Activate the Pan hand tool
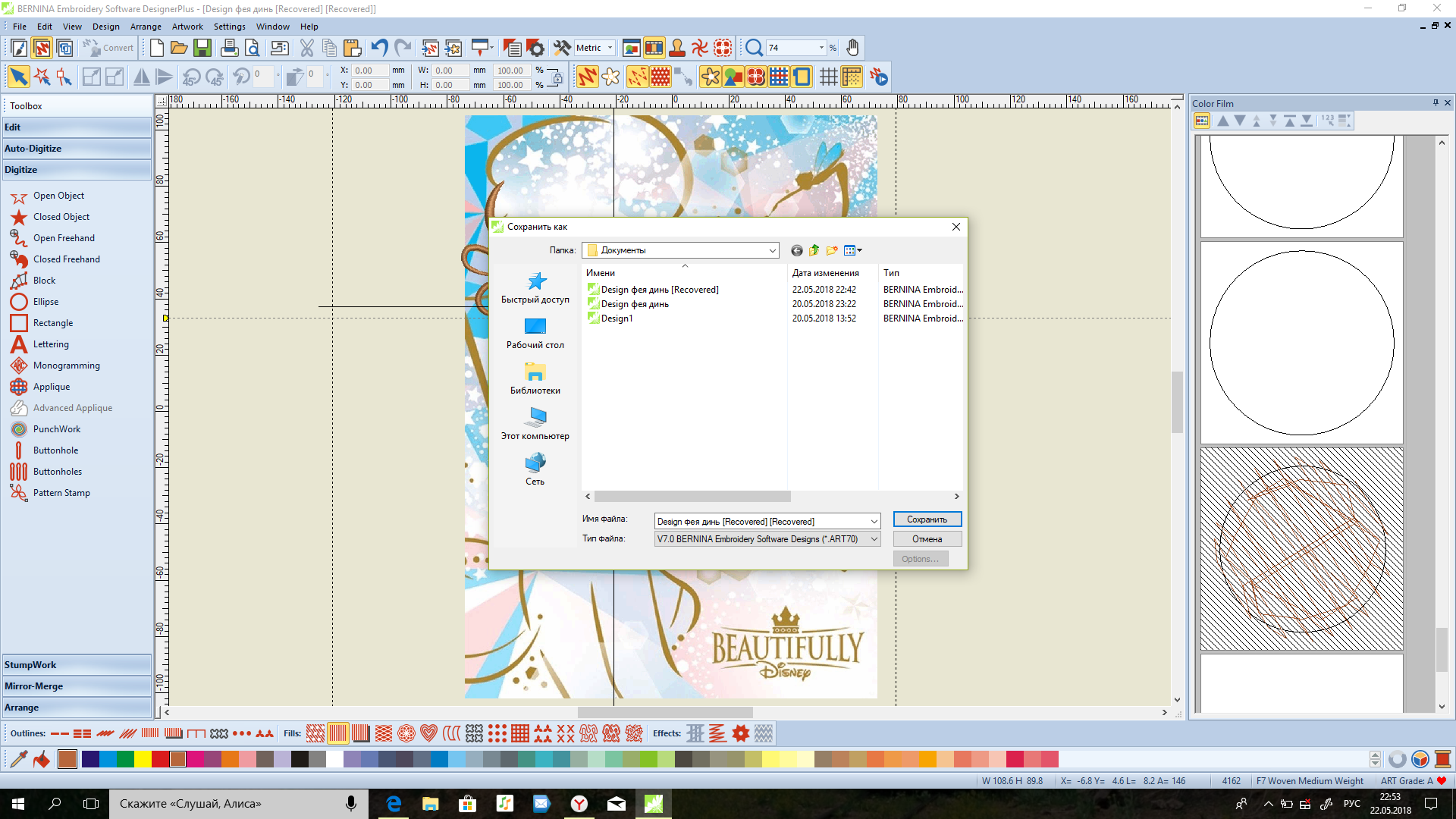Viewport: 1456px width, 819px height. [x=853, y=49]
